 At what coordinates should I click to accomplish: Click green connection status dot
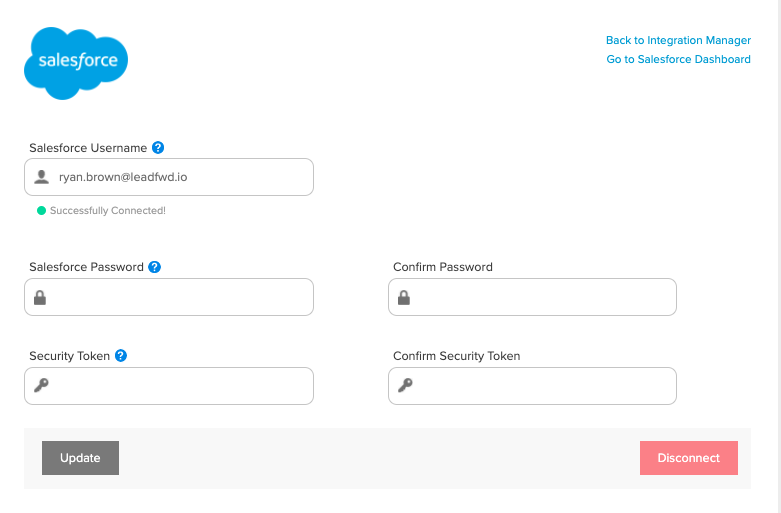[41, 211]
